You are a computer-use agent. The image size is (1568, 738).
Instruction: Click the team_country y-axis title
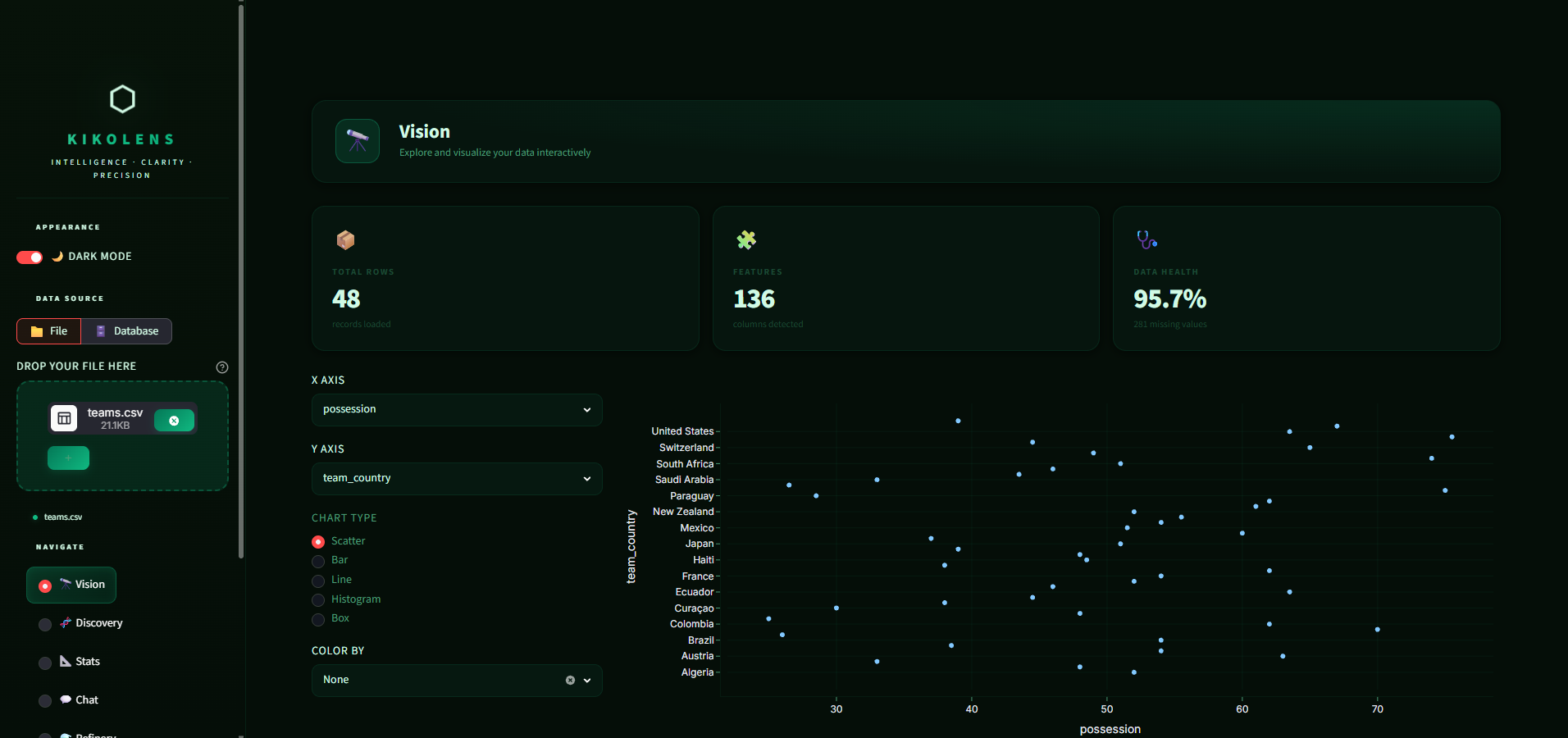(631, 547)
